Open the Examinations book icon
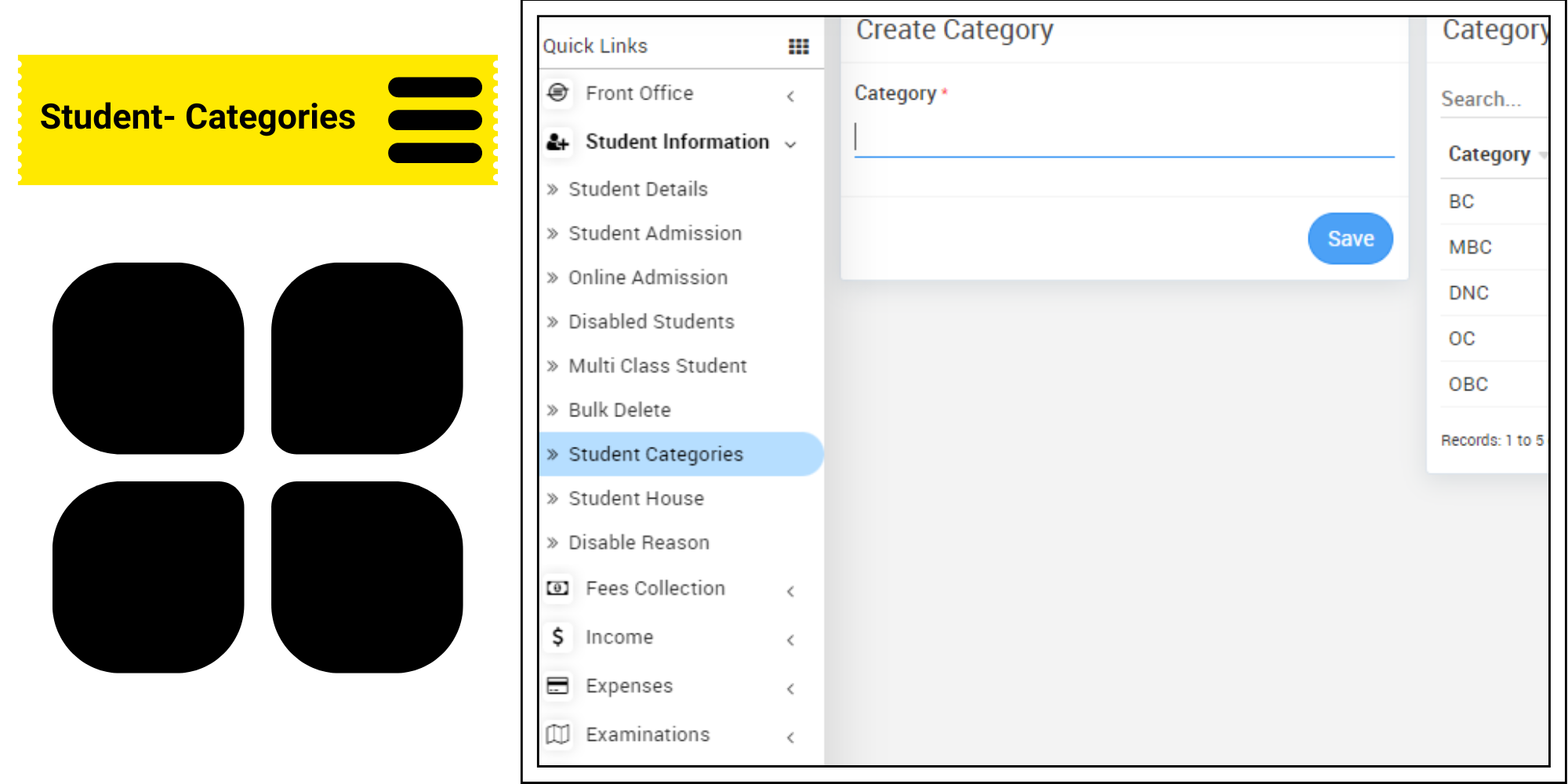 click(x=557, y=735)
